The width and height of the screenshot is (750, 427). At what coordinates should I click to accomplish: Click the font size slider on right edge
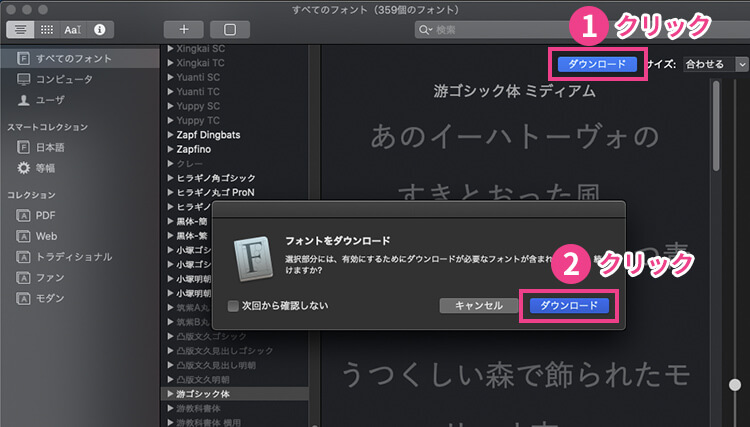735,384
